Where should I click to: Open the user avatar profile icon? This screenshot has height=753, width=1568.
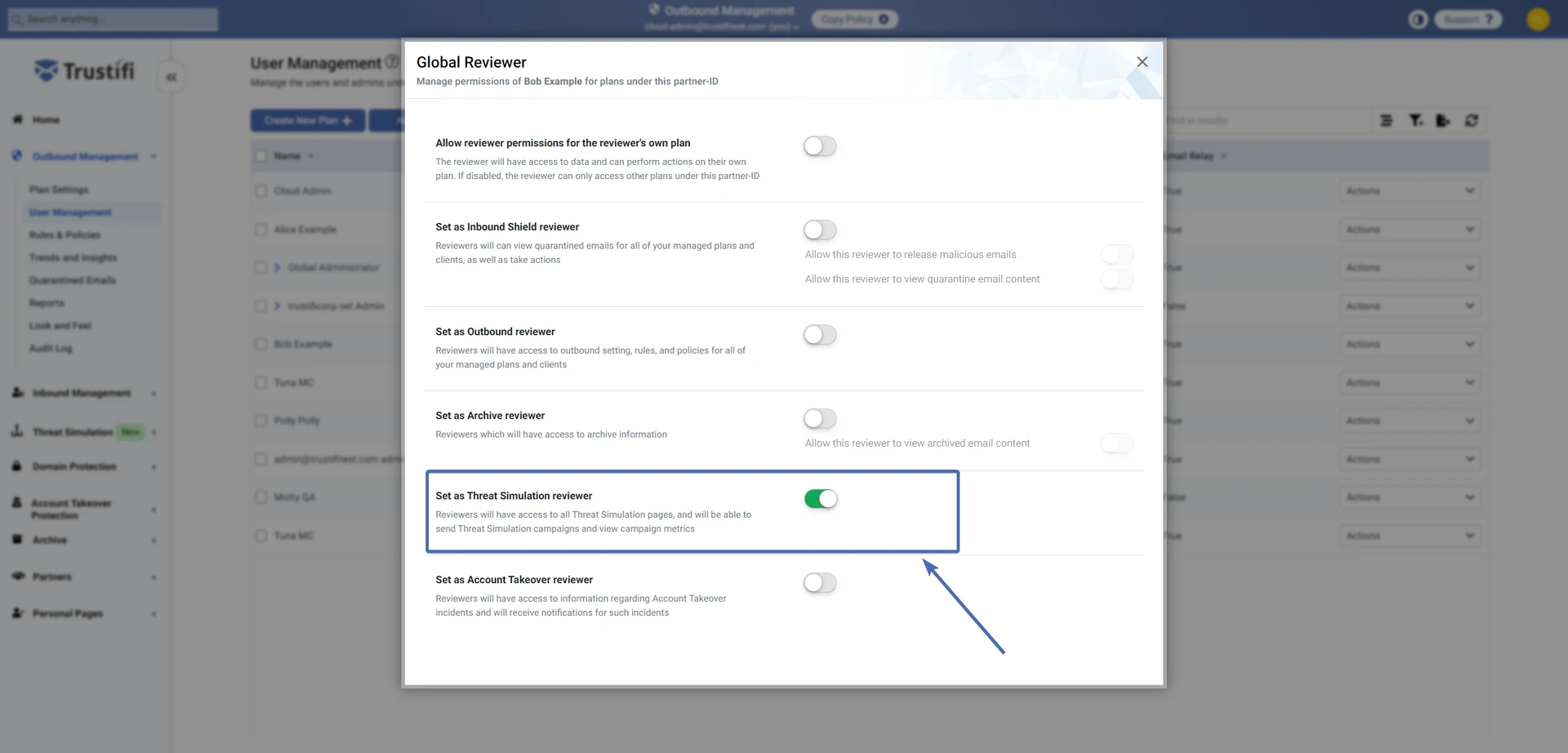[1538, 20]
